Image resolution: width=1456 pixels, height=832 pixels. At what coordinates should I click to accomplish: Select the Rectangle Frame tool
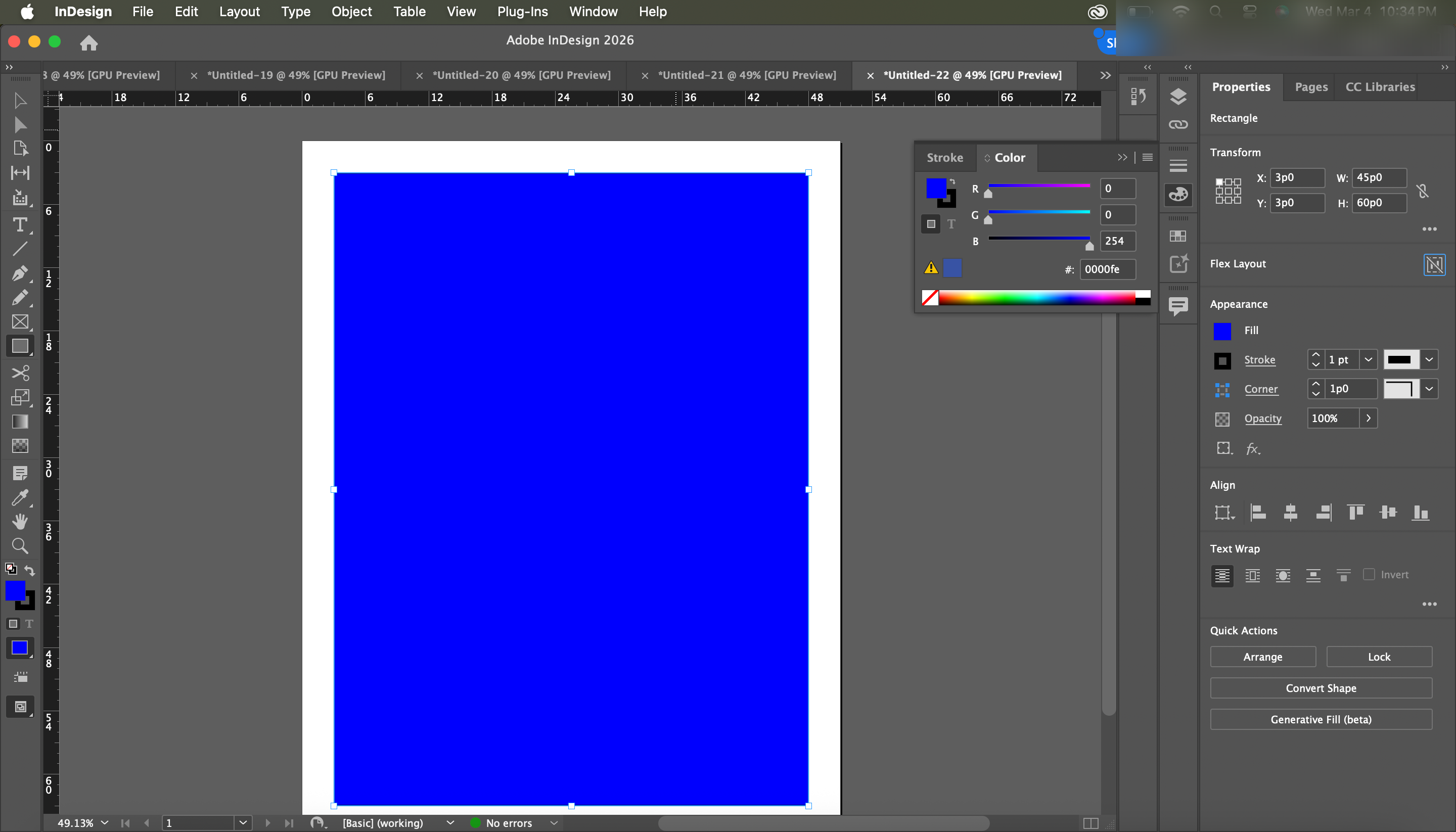[x=20, y=321]
